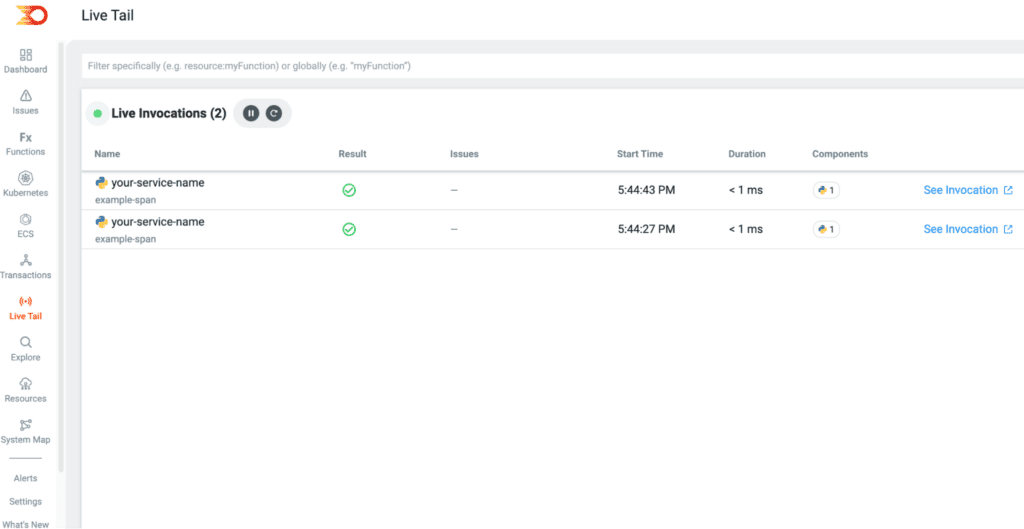
Task: Click components badge in 5:44:27 PM row
Action: coord(826,229)
